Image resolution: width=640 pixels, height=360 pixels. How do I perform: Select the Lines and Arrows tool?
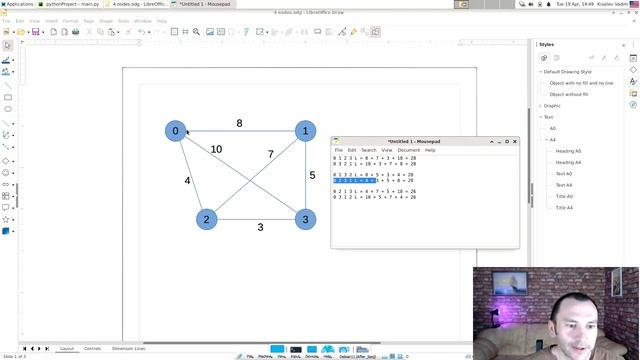coord(6,123)
